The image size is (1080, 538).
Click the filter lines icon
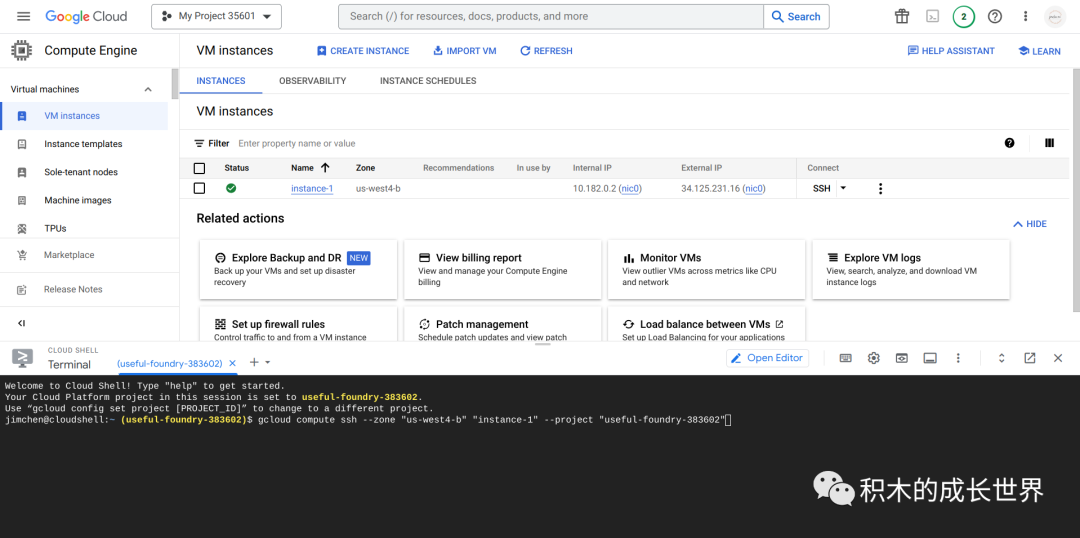click(199, 143)
